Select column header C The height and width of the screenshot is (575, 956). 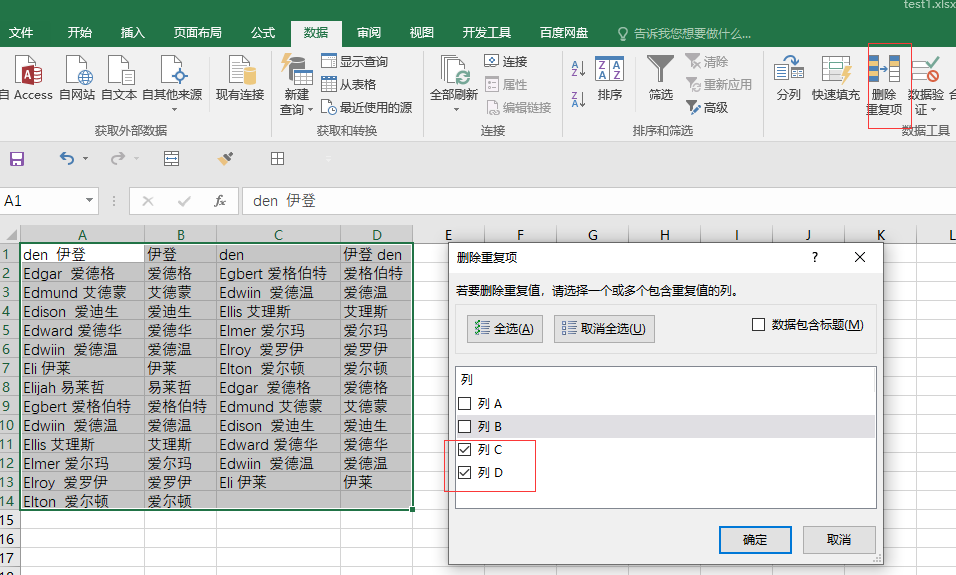point(278,235)
